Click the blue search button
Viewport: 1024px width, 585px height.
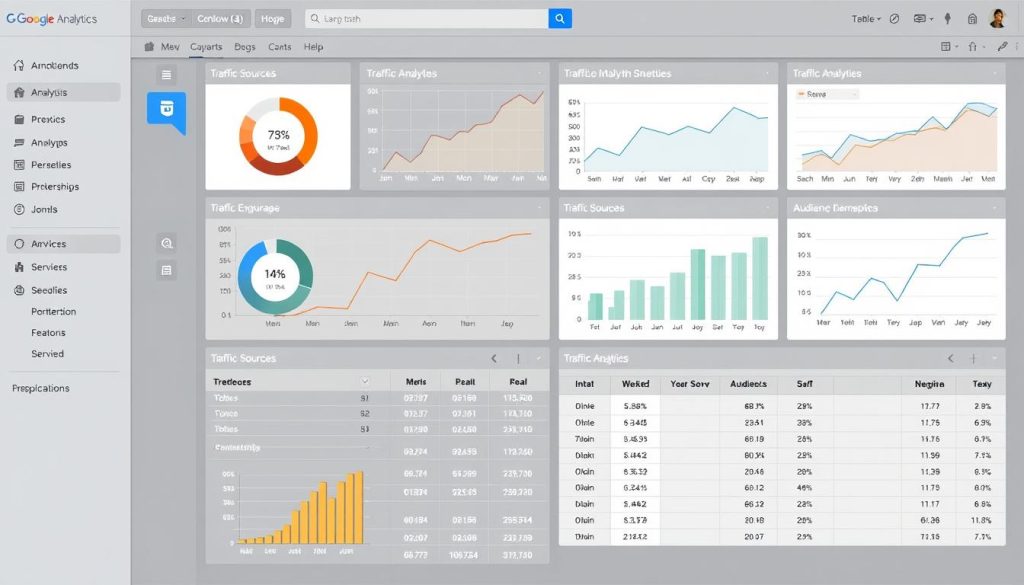point(560,18)
